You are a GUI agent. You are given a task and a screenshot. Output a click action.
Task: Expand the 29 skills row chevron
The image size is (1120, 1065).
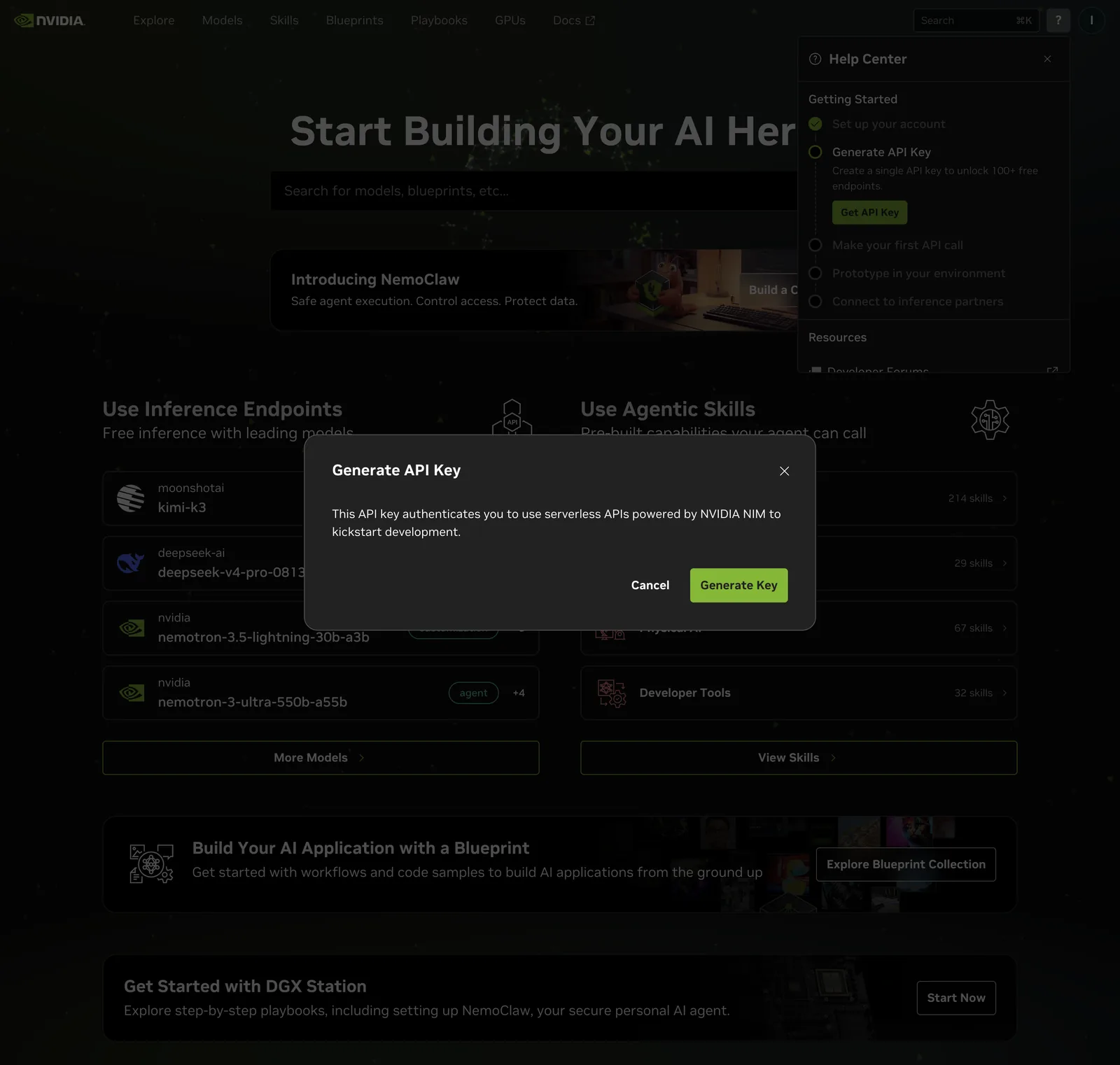[1004, 563]
